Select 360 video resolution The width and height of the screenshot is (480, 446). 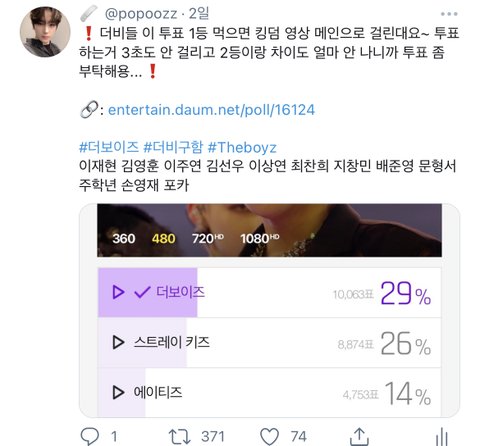pos(124,238)
